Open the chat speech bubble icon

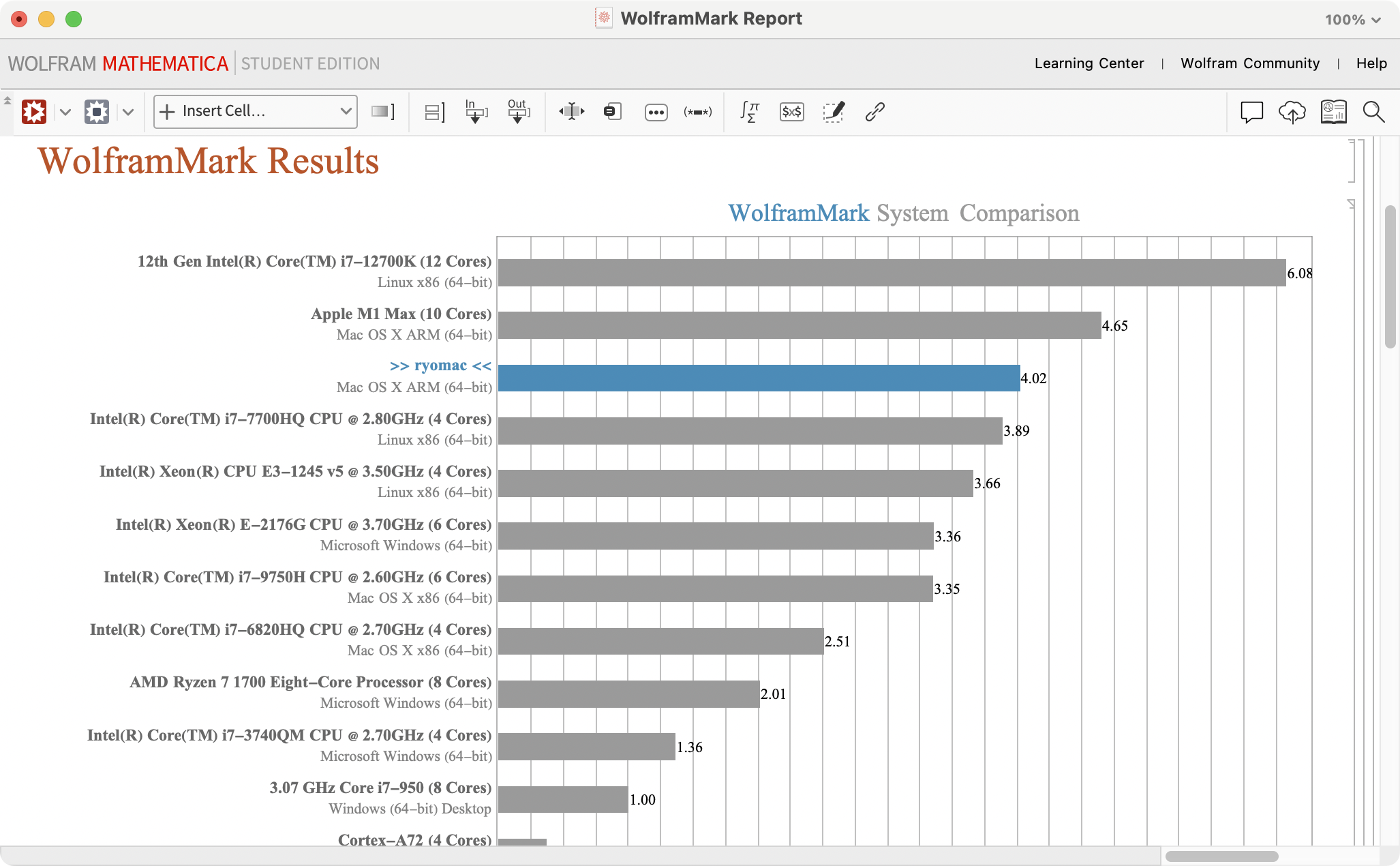pyautogui.click(x=1251, y=112)
